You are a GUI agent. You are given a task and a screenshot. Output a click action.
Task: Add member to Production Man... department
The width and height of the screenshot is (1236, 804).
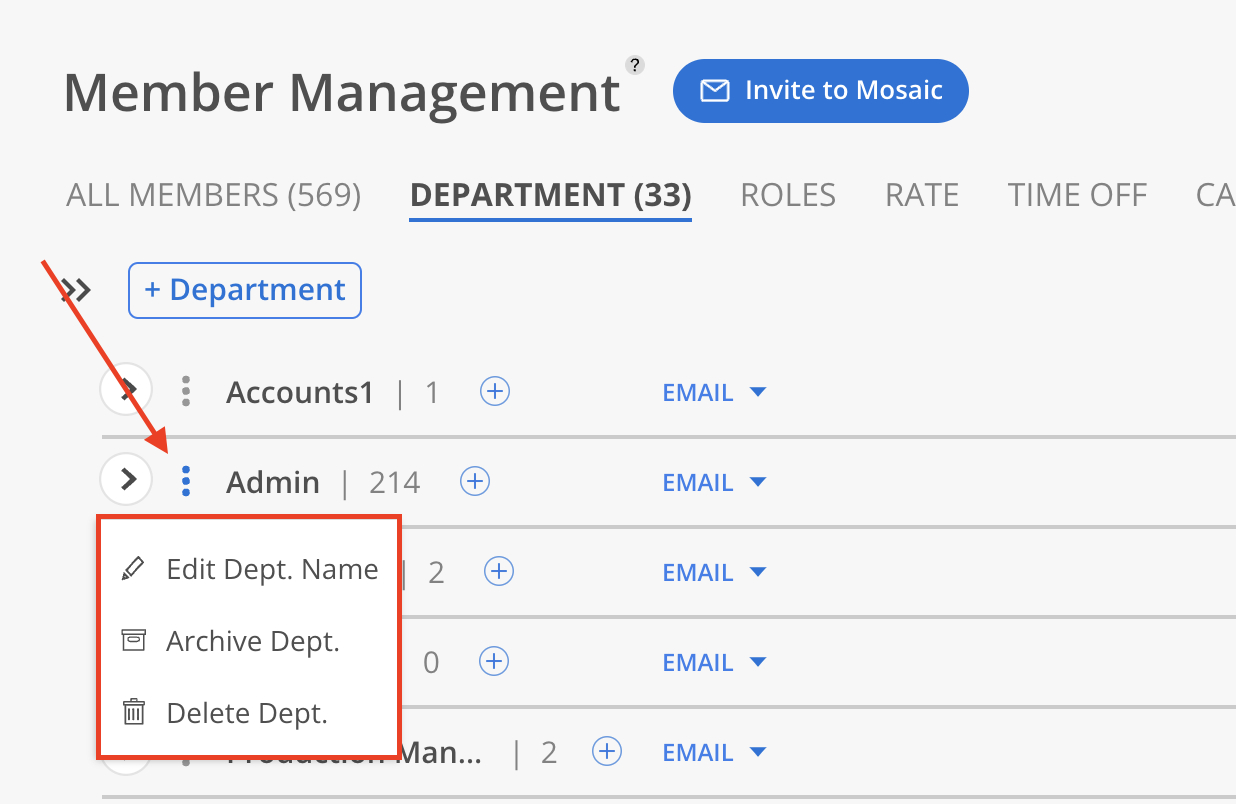tap(607, 751)
